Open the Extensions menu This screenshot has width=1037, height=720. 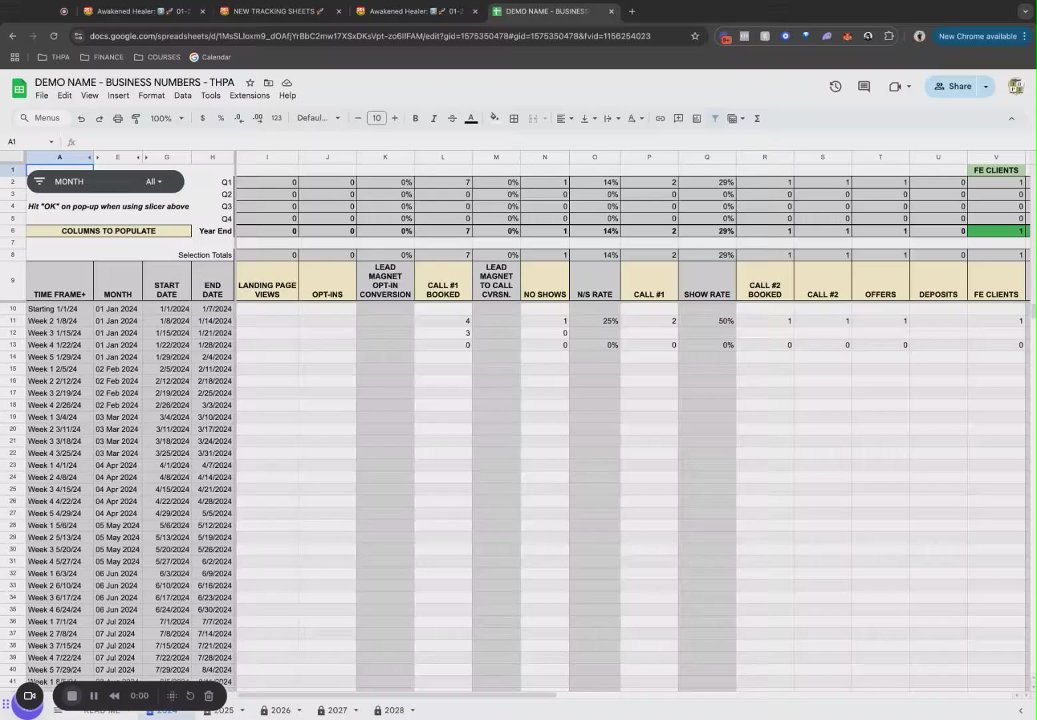(x=249, y=96)
